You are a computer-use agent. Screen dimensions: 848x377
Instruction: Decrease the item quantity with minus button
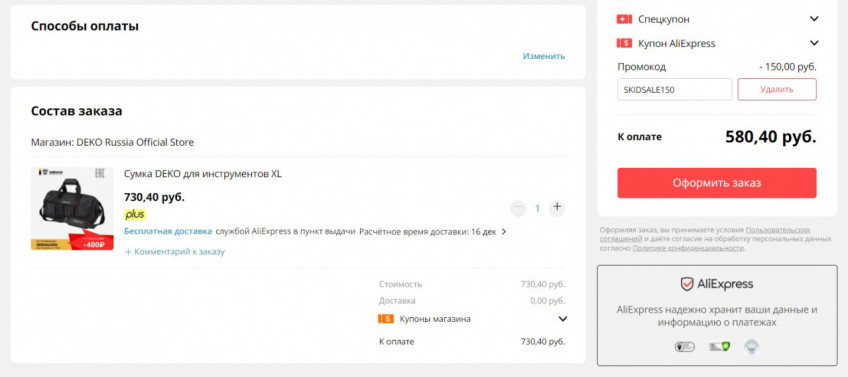518,208
